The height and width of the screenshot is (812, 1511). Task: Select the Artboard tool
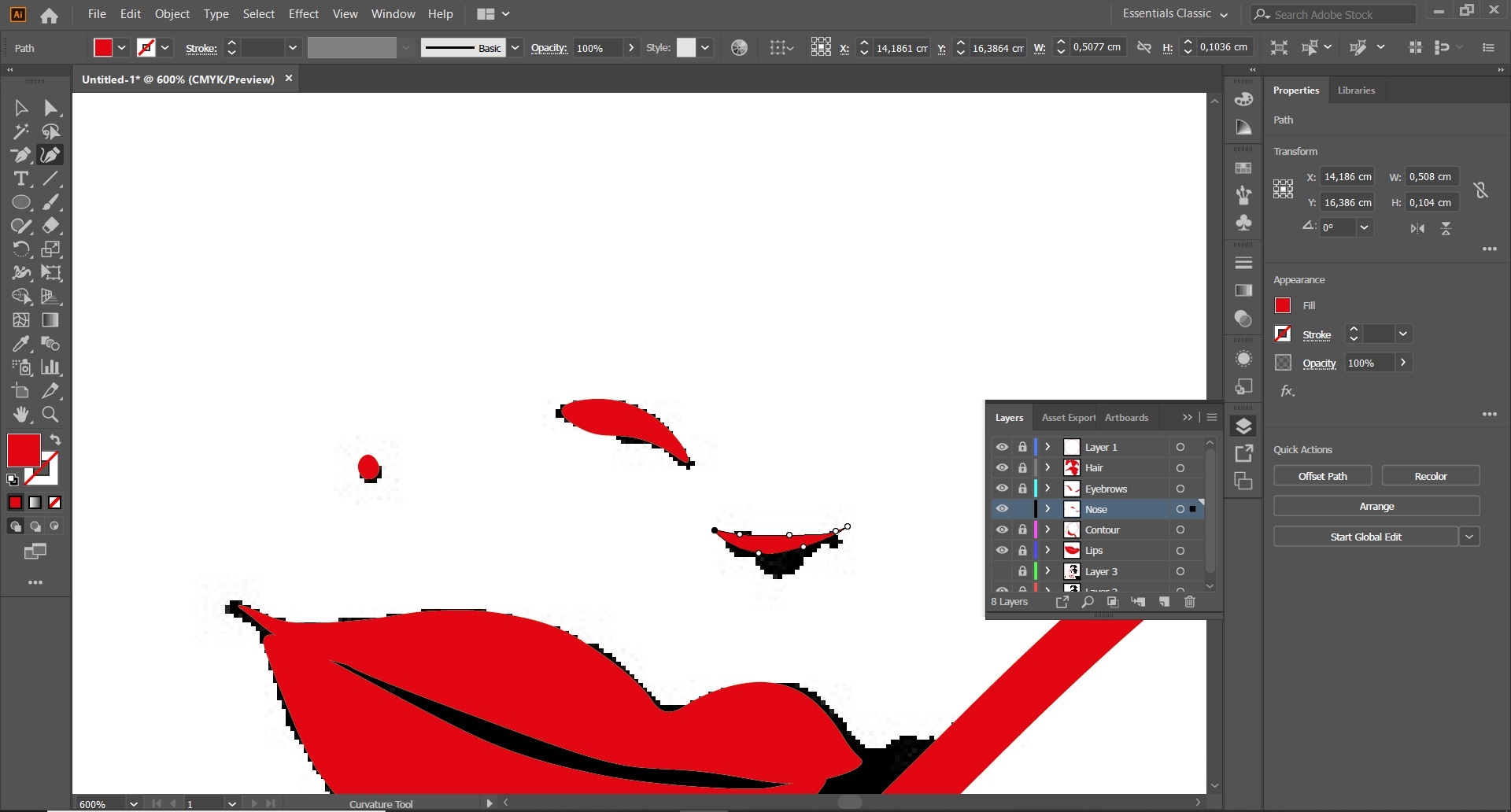(21, 391)
